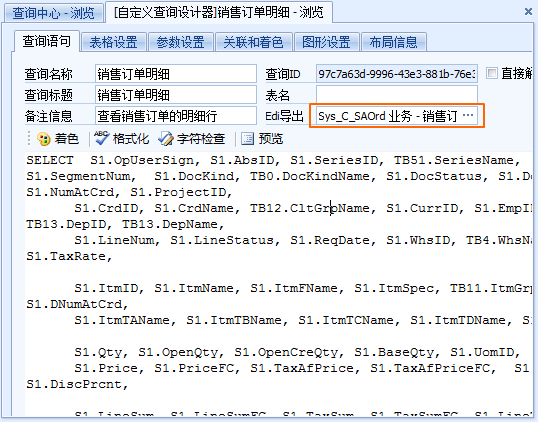538x422 pixels.
Task: Click the 查询标题 text field
Action: (x=176, y=95)
